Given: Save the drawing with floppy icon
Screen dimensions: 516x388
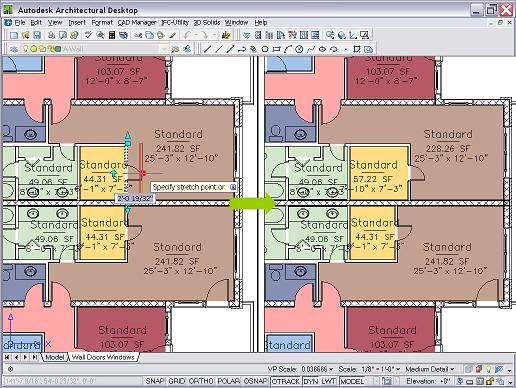Looking at the screenshot, I should (x=37, y=35).
